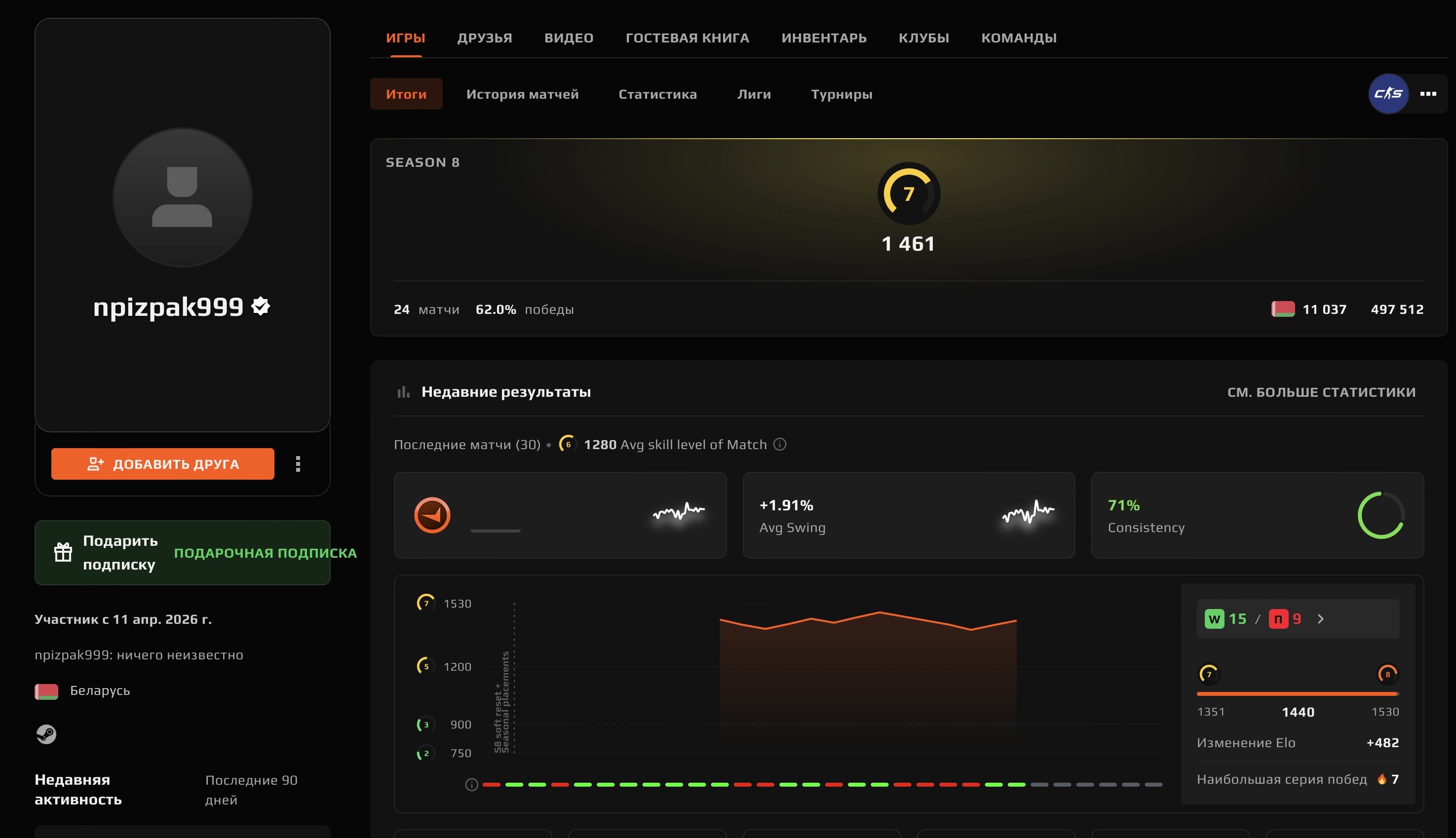Open the CS2 game selector icon
Viewport: 1456px width, 838px height.
tap(1388, 93)
